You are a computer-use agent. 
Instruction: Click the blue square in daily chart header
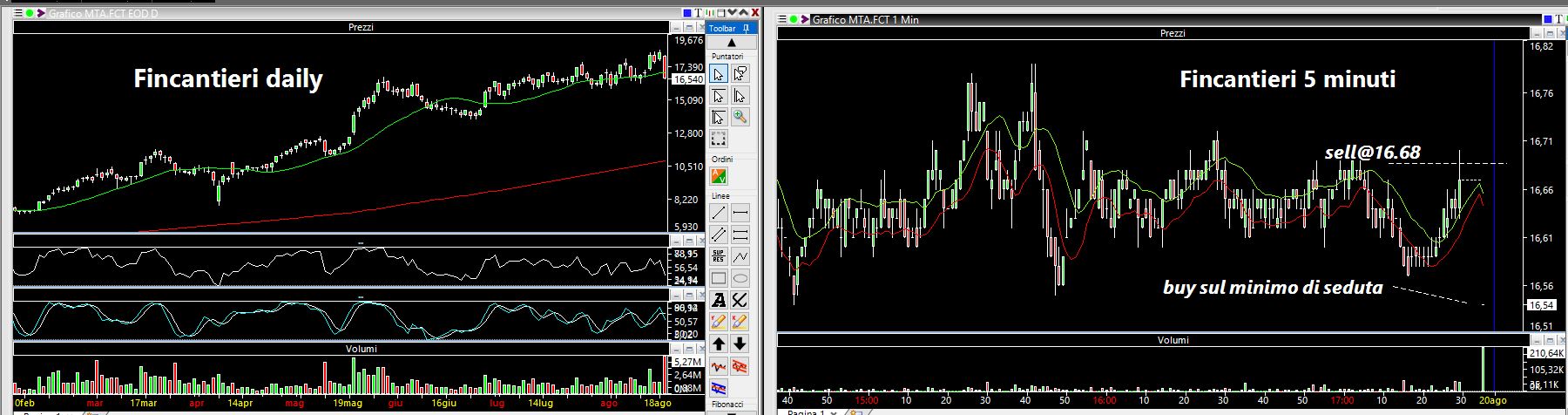(686, 13)
